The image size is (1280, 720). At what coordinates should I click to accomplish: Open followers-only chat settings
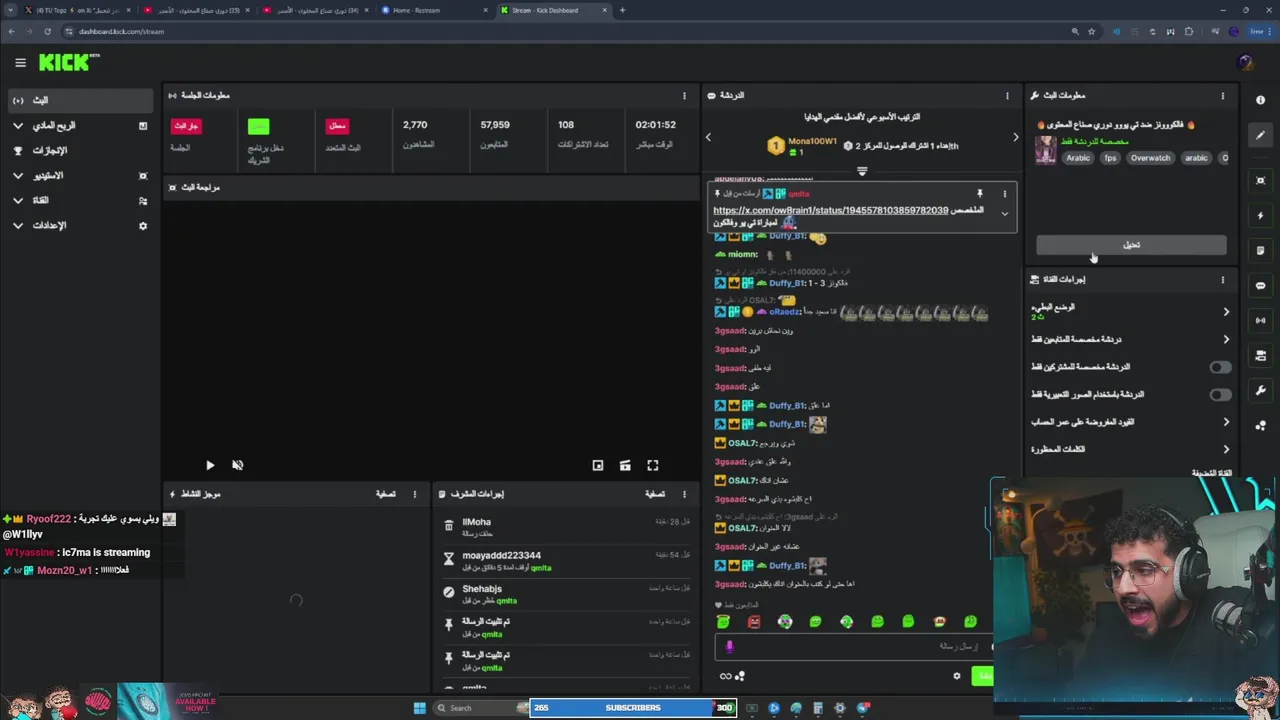[1131, 339]
